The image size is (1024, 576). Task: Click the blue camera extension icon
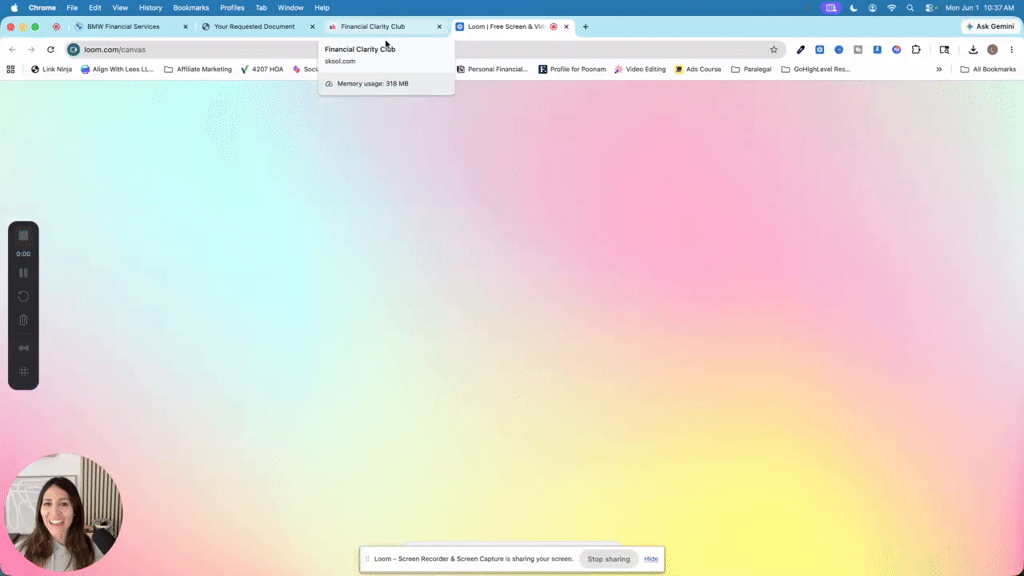pos(820,50)
